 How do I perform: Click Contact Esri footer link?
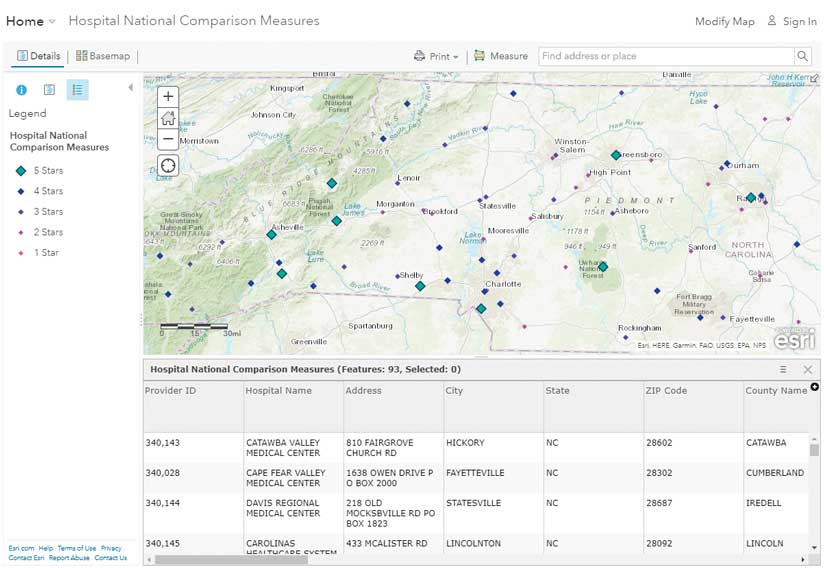(x=26, y=557)
